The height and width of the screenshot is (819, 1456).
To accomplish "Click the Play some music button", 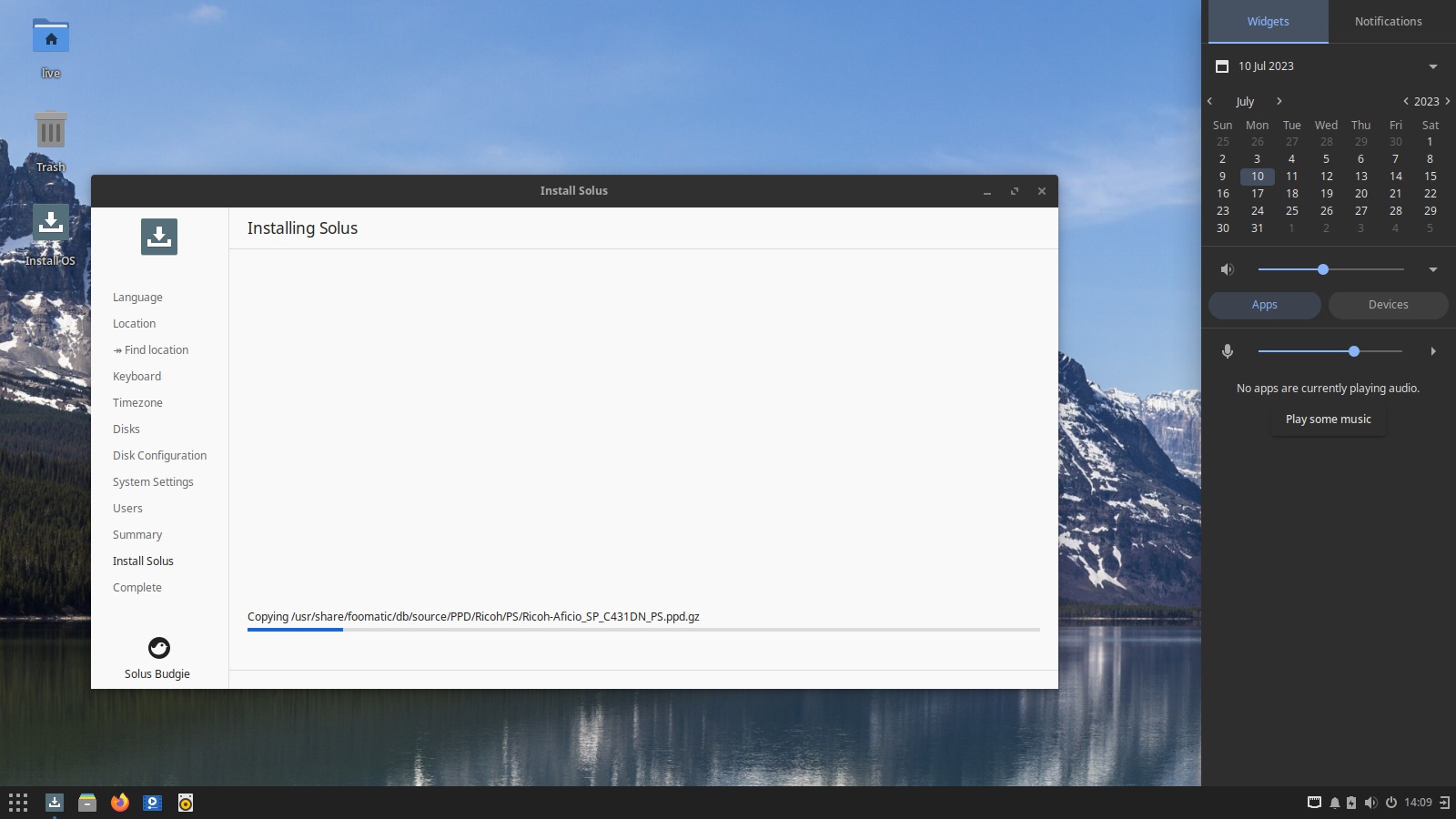I will coord(1329,420).
